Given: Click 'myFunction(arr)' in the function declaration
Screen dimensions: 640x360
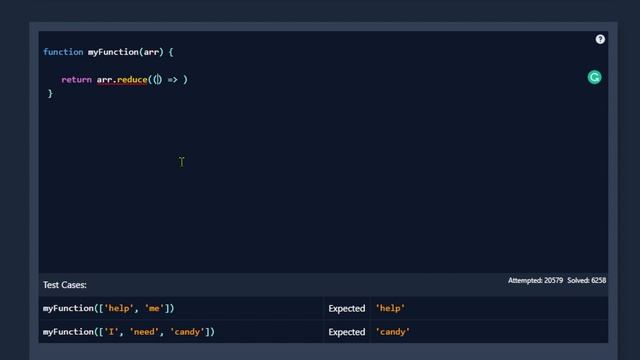Looking at the screenshot, I should click(126, 52).
